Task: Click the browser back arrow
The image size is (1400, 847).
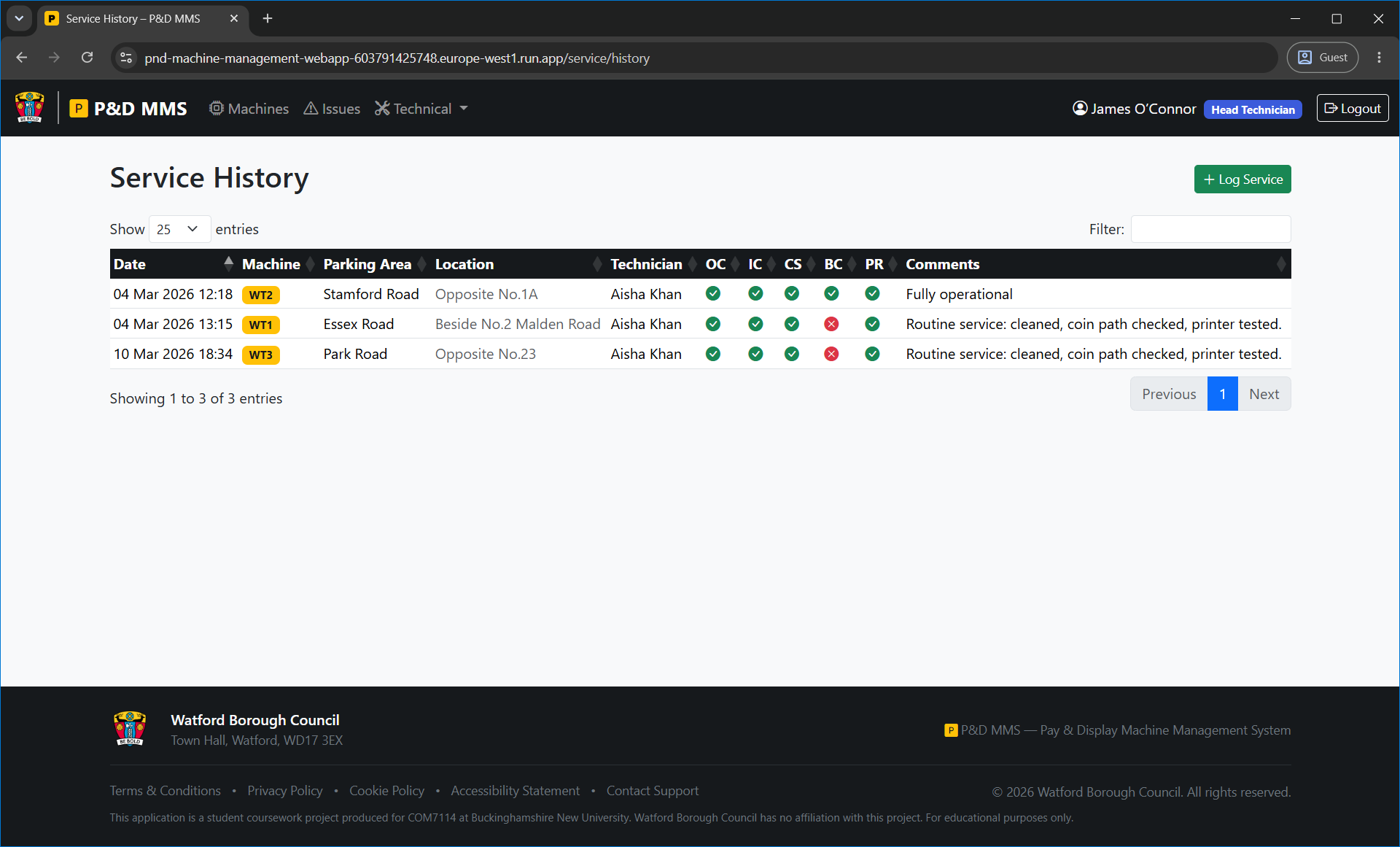Action: (x=22, y=58)
